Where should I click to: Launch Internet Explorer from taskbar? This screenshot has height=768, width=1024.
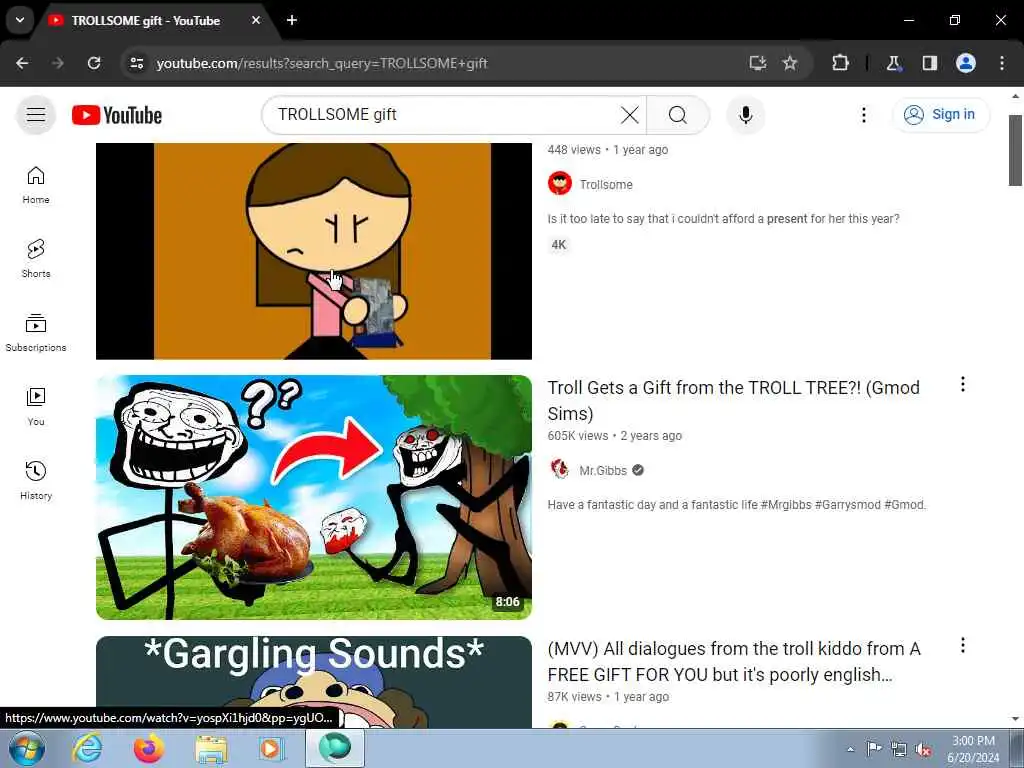[x=87, y=749]
